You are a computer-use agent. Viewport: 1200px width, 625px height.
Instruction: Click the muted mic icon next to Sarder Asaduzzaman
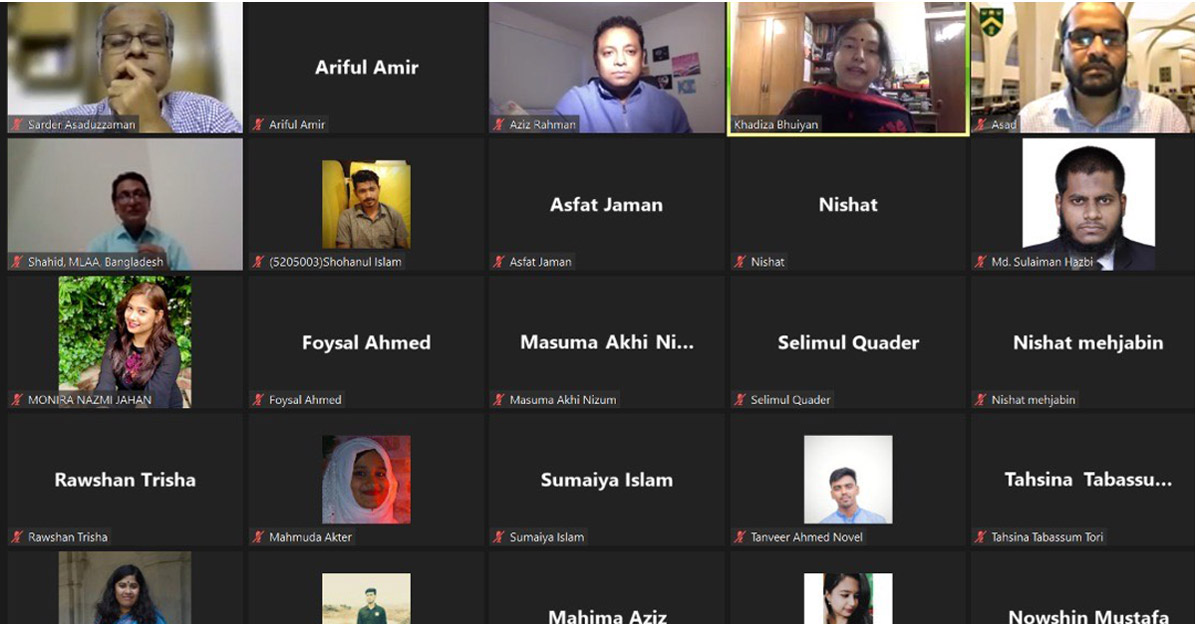point(17,125)
